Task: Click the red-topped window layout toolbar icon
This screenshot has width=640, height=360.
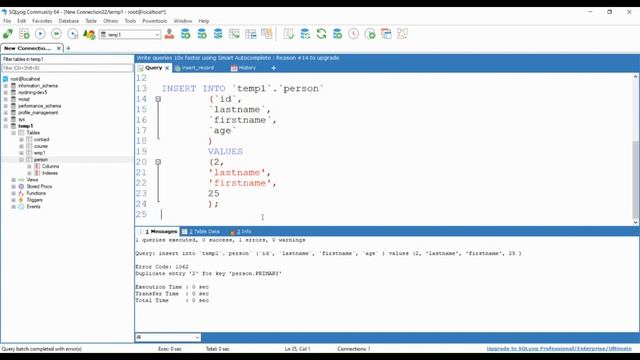Action: 386,34
